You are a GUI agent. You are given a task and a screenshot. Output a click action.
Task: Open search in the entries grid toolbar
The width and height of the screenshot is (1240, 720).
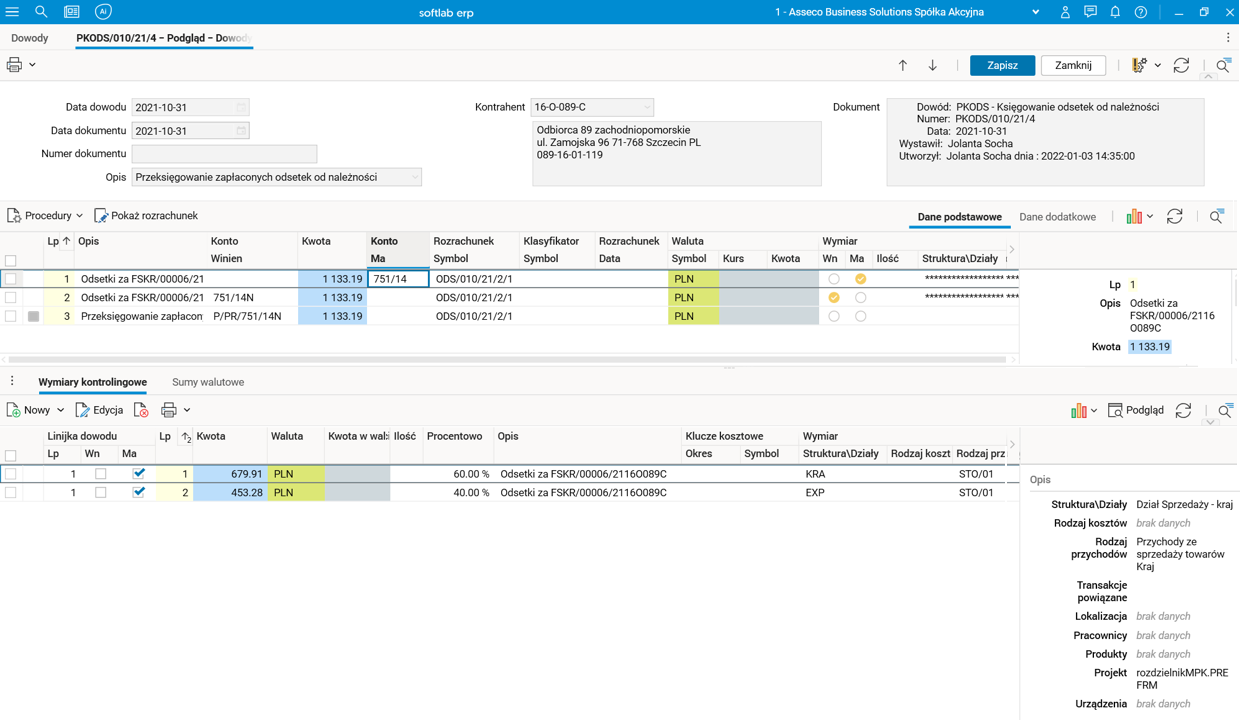[x=1216, y=216]
